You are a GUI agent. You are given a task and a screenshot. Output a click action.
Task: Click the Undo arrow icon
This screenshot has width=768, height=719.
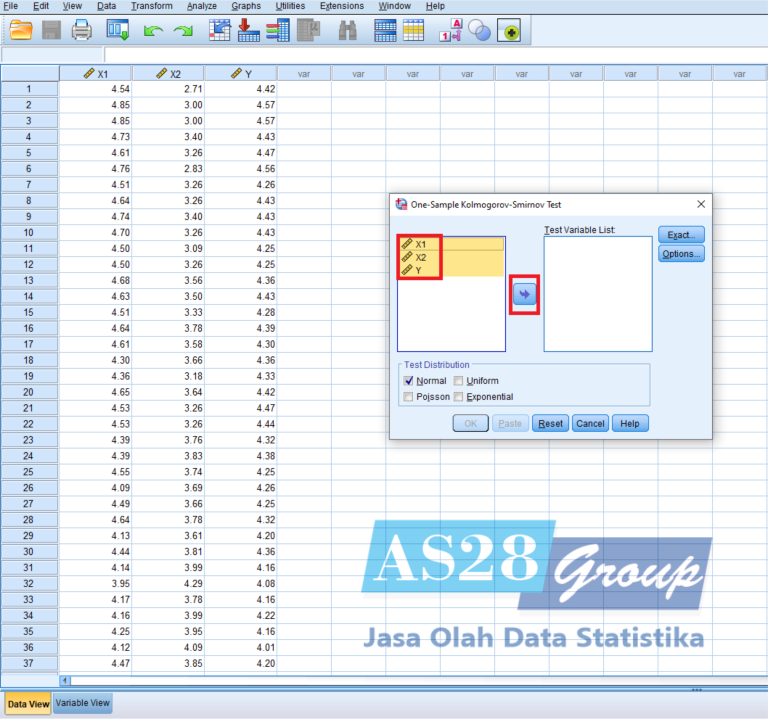152,31
